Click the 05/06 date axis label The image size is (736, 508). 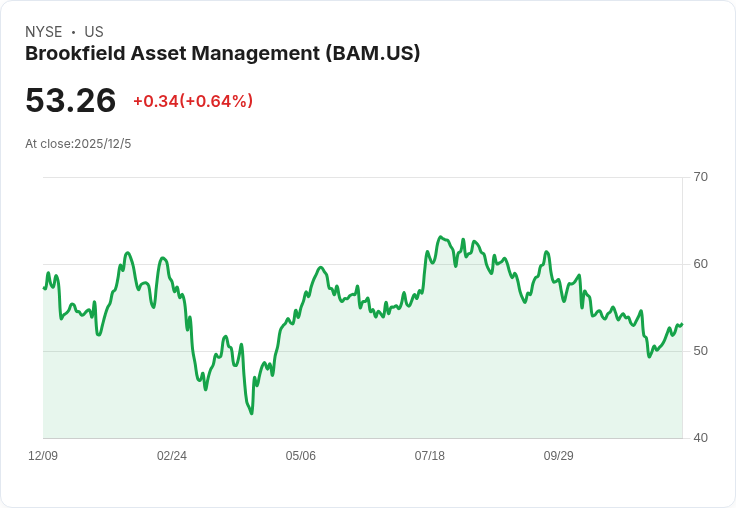(x=300, y=456)
